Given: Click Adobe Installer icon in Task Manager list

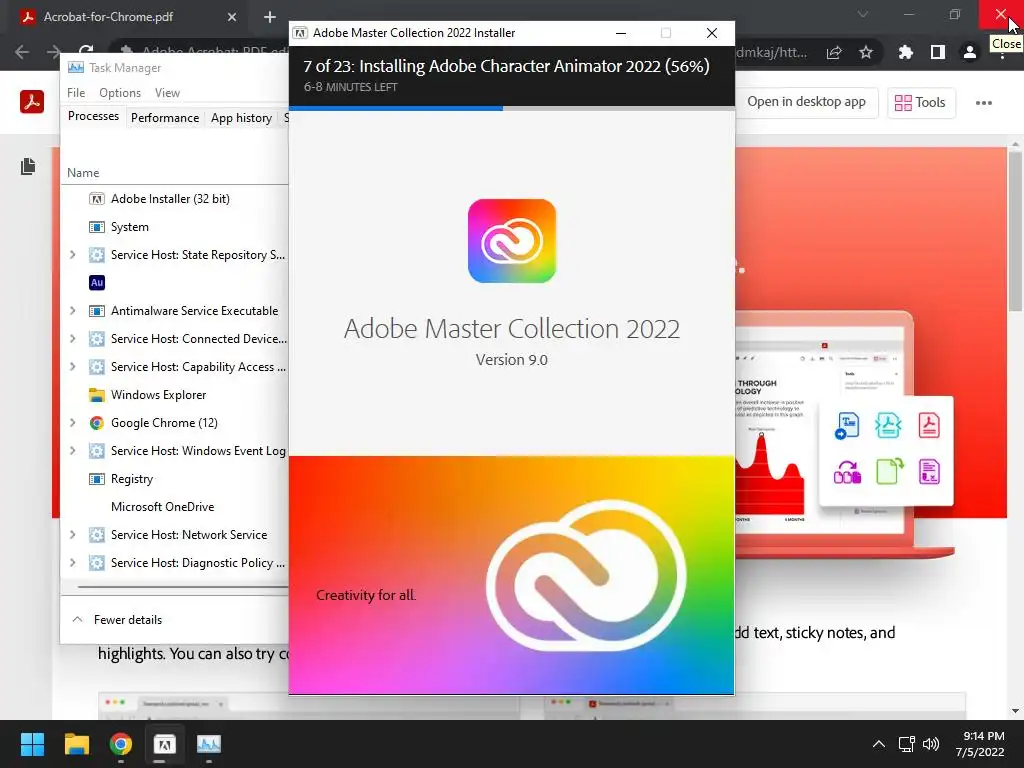Looking at the screenshot, I should tap(97, 199).
